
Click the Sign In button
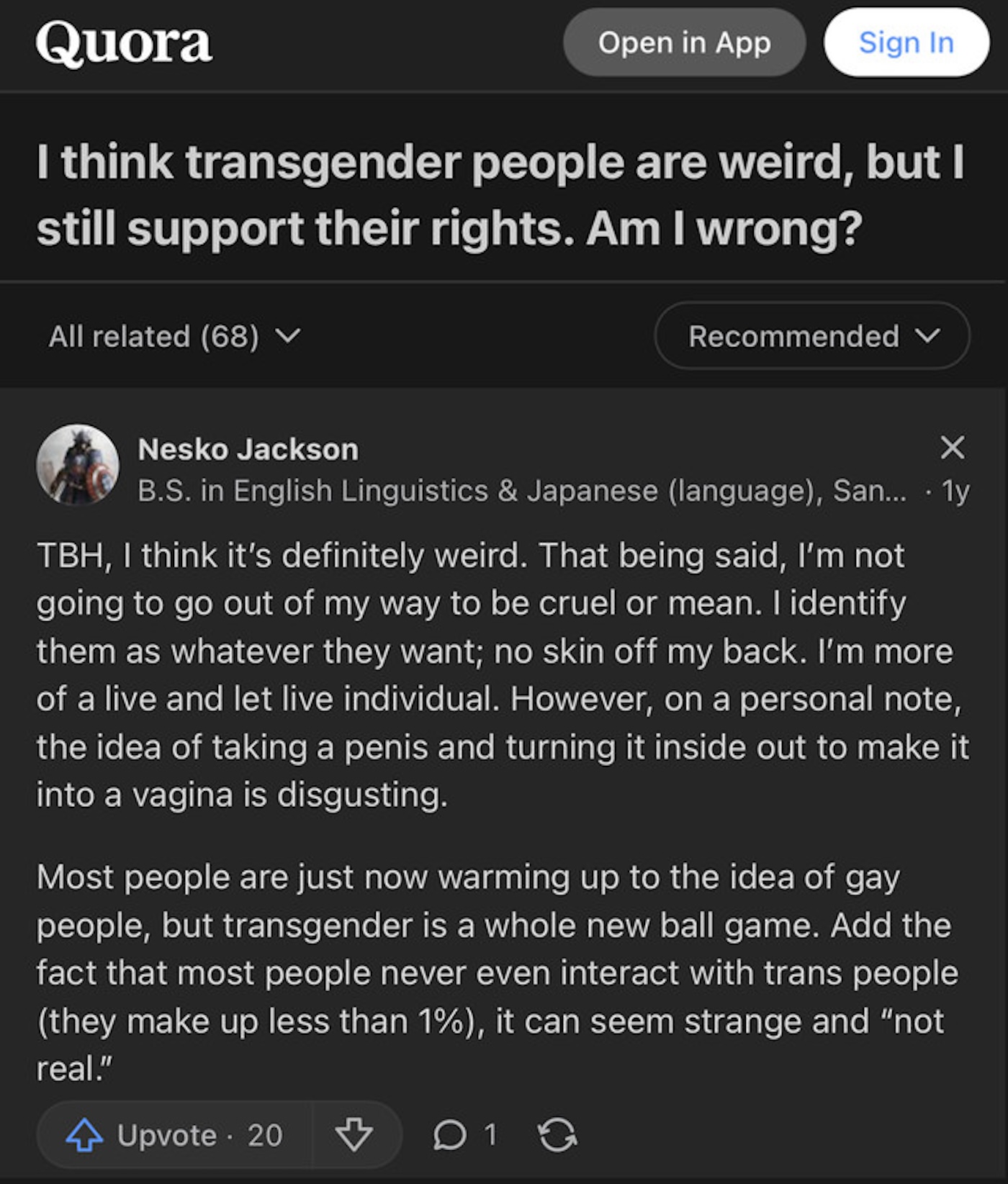[906, 43]
